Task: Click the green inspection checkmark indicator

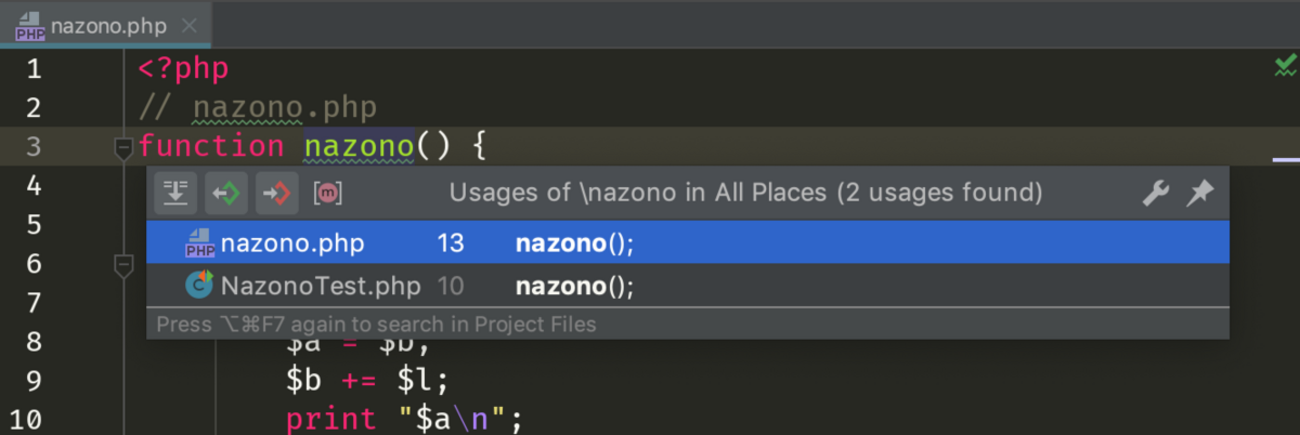Action: [1285, 67]
